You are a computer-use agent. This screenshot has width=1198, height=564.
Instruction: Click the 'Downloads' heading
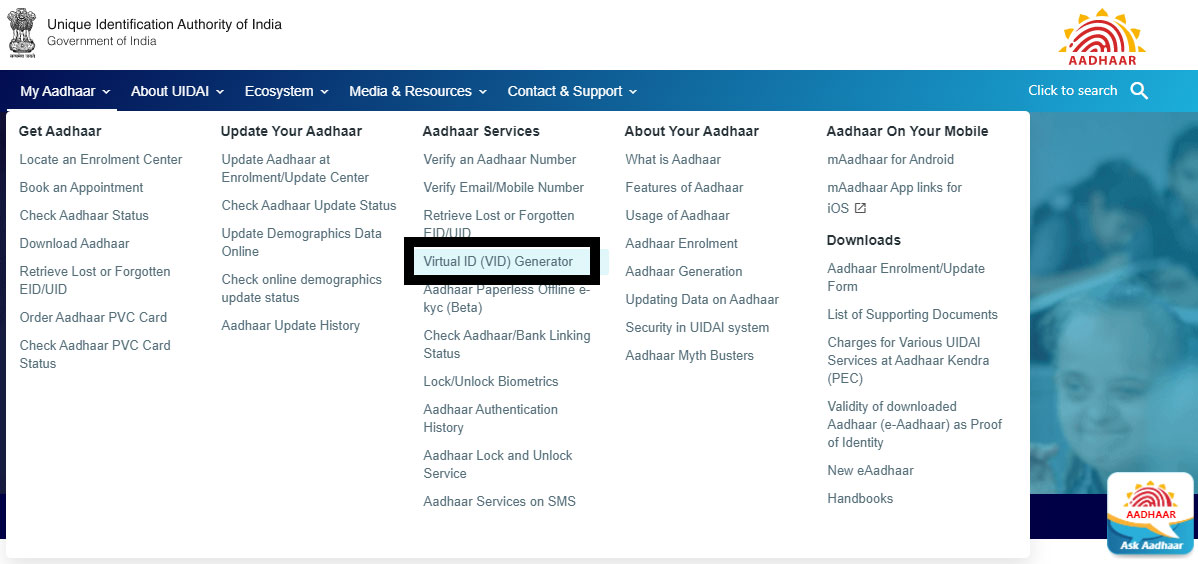(863, 240)
